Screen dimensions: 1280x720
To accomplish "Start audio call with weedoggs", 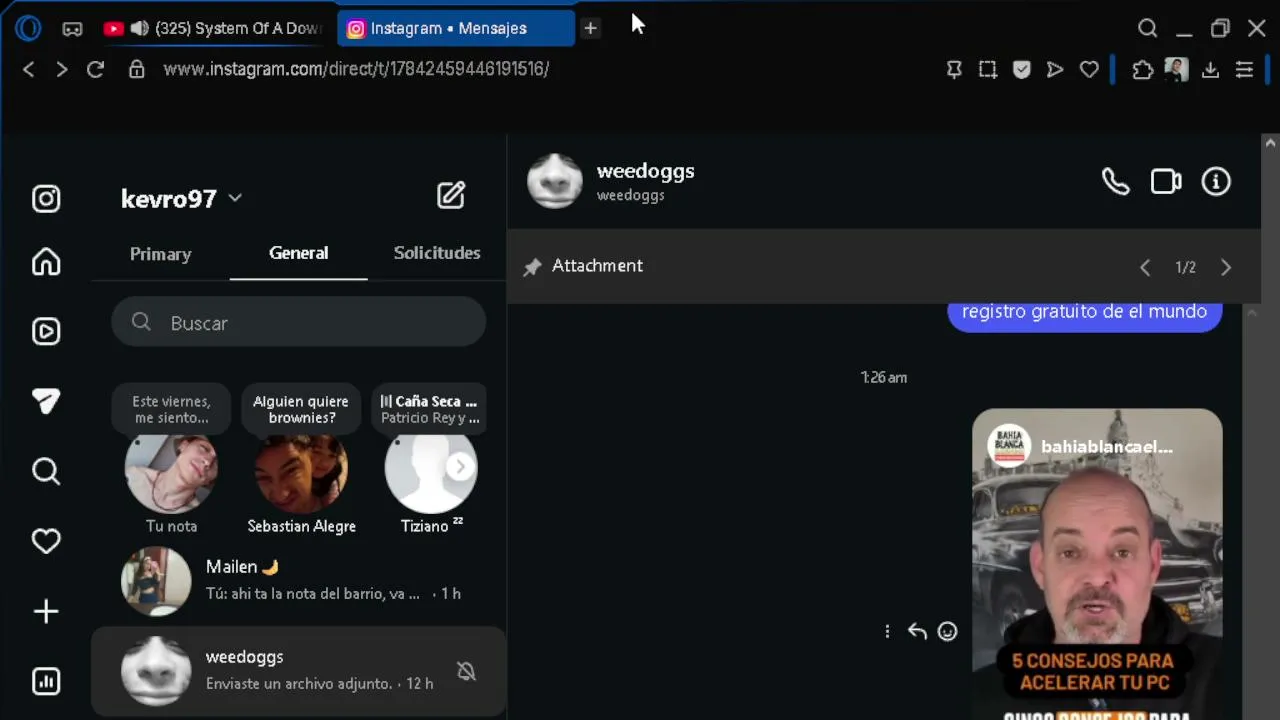I will pos(1115,181).
